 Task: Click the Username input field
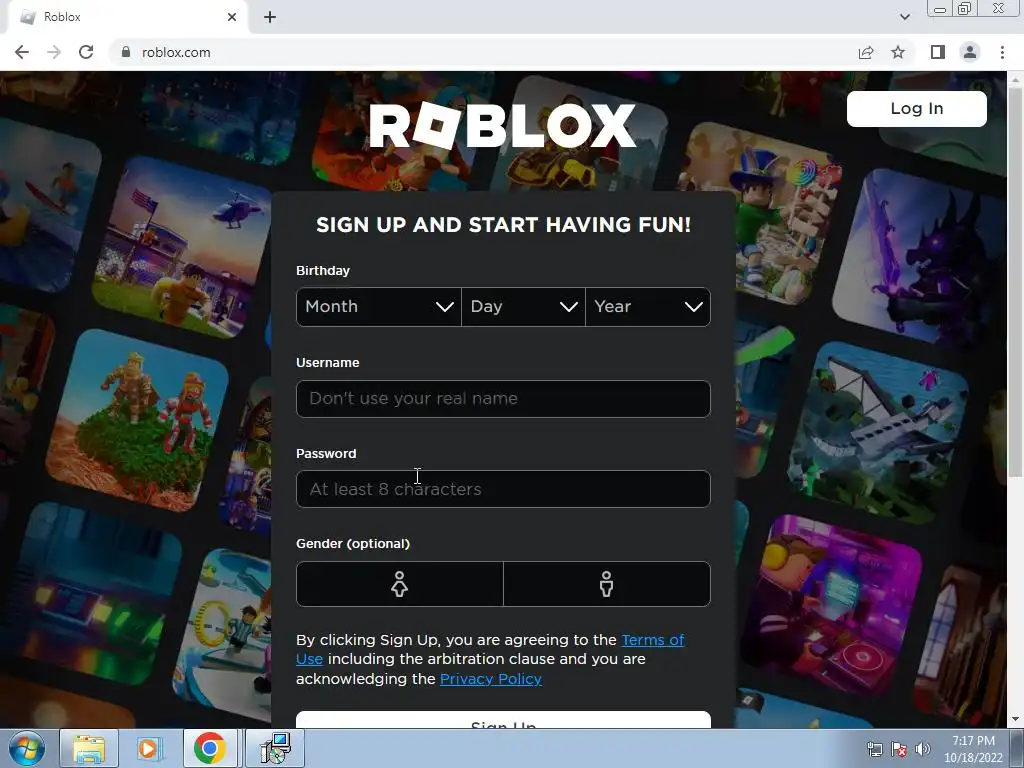pyautogui.click(x=503, y=399)
